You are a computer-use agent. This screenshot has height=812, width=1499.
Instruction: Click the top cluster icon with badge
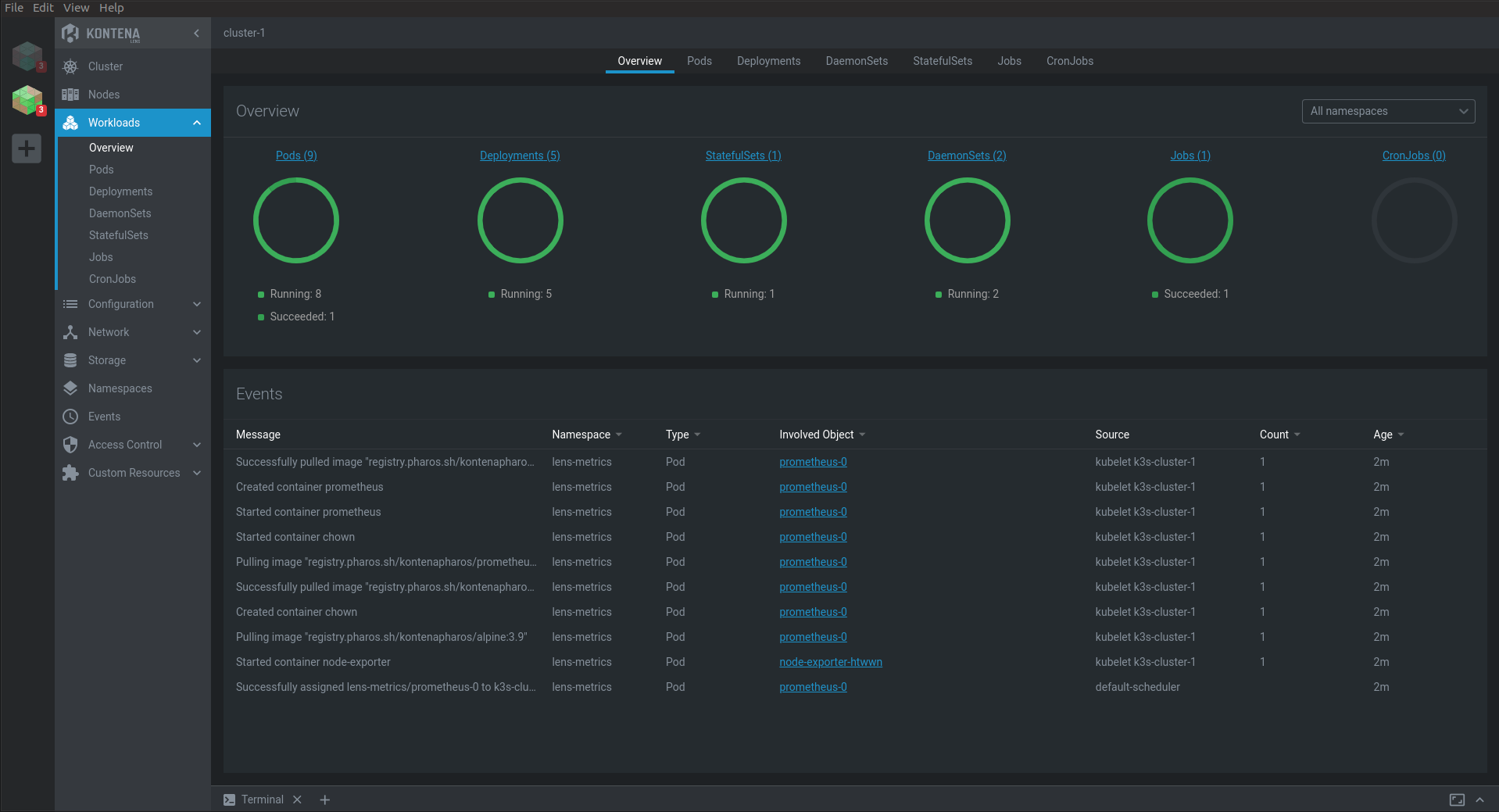coord(27,55)
